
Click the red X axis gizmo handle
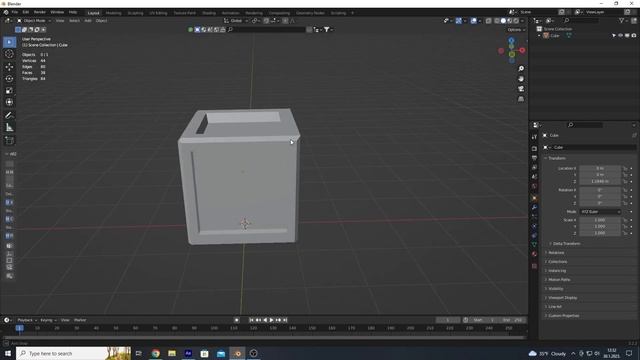[x=522, y=50]
